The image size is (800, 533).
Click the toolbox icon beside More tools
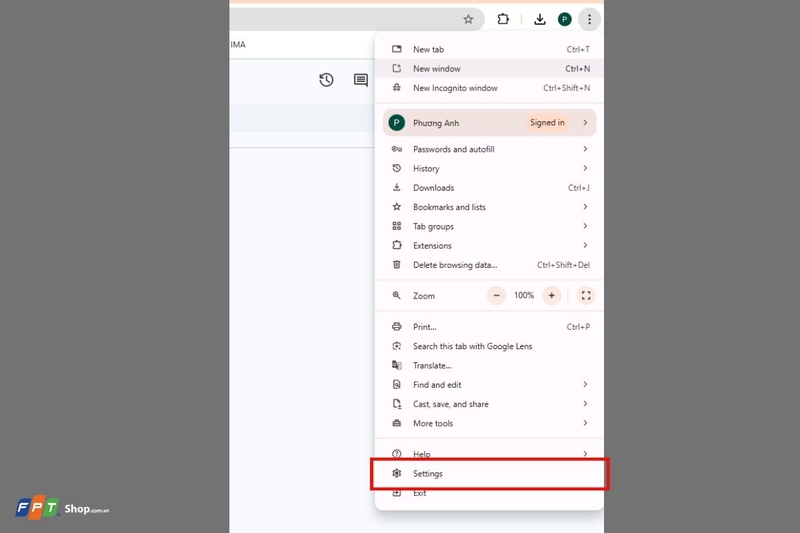pos(396,423)
